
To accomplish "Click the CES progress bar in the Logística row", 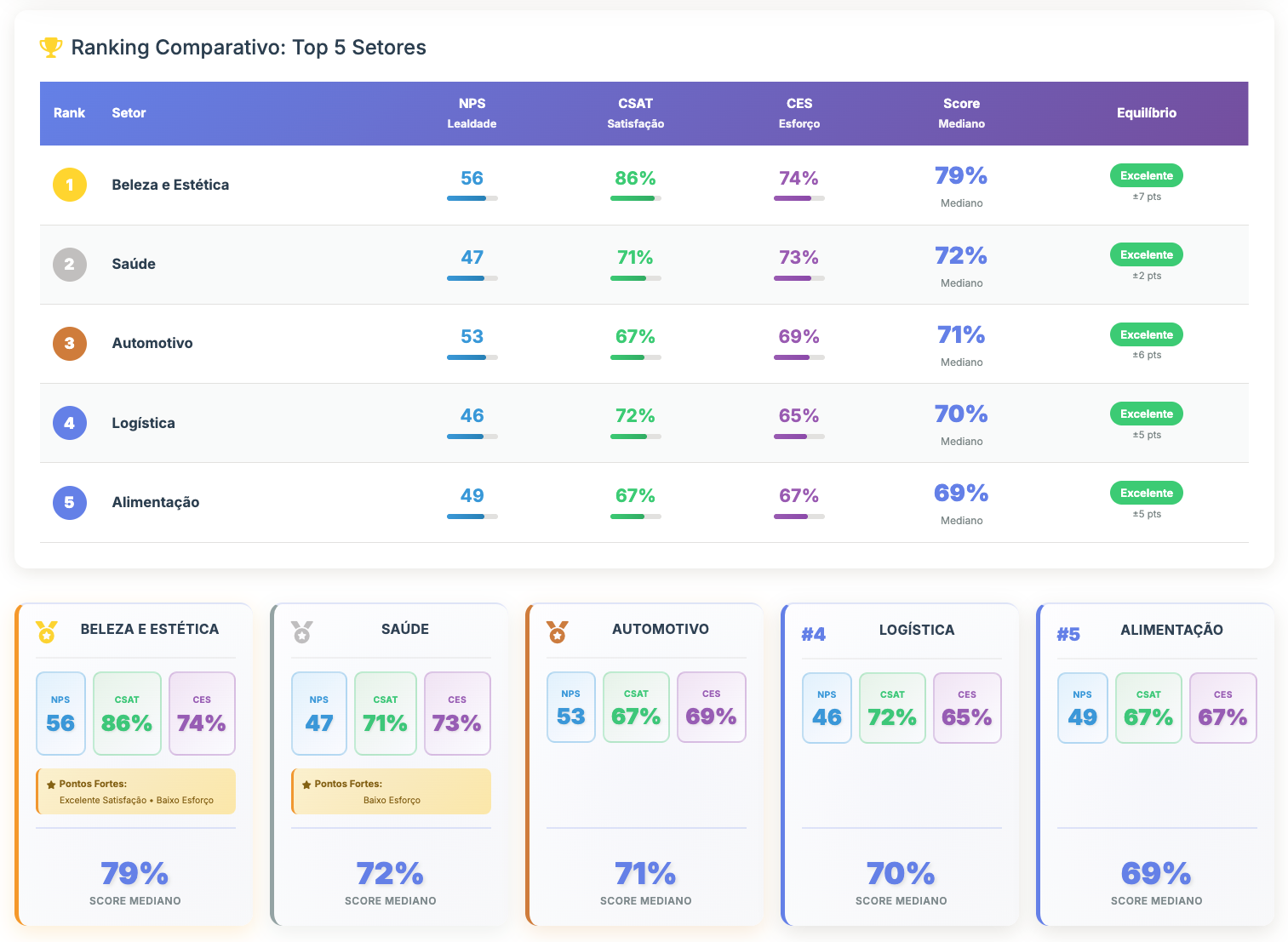I will point(799,437).
